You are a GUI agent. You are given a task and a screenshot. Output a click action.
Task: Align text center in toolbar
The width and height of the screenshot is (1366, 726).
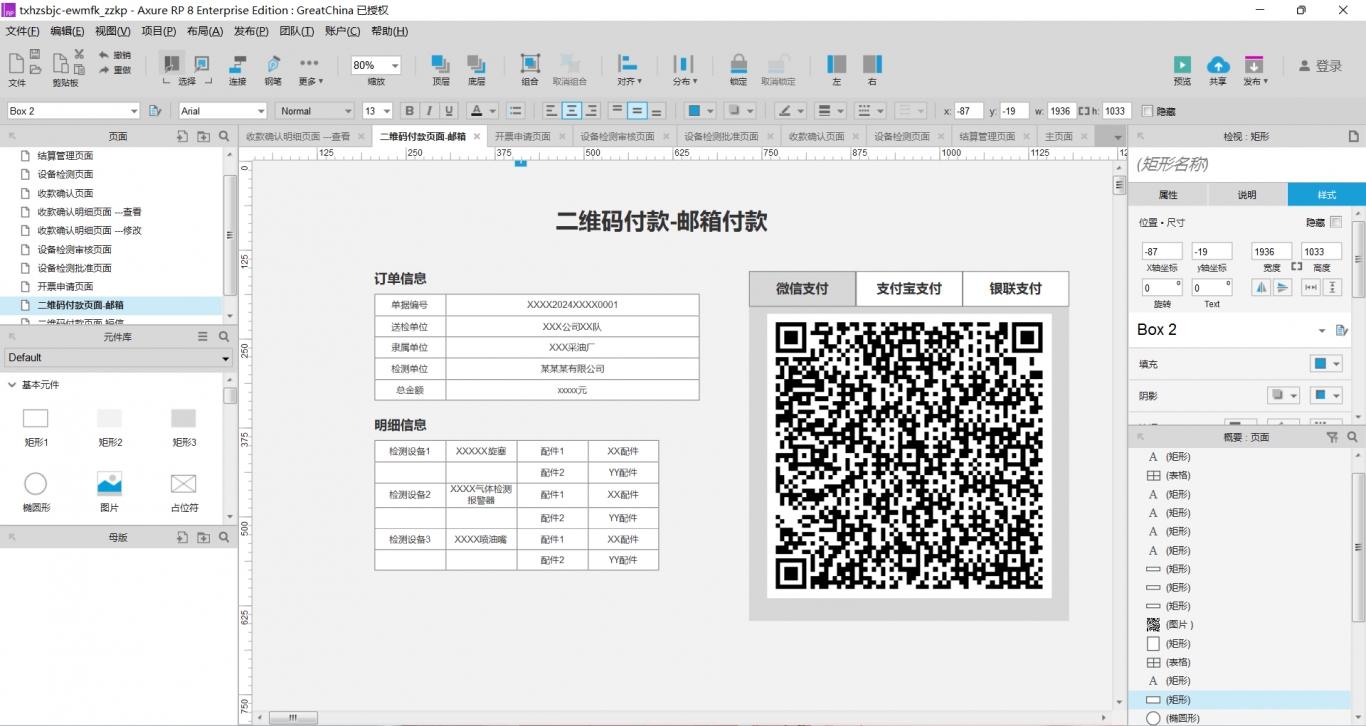571,111
